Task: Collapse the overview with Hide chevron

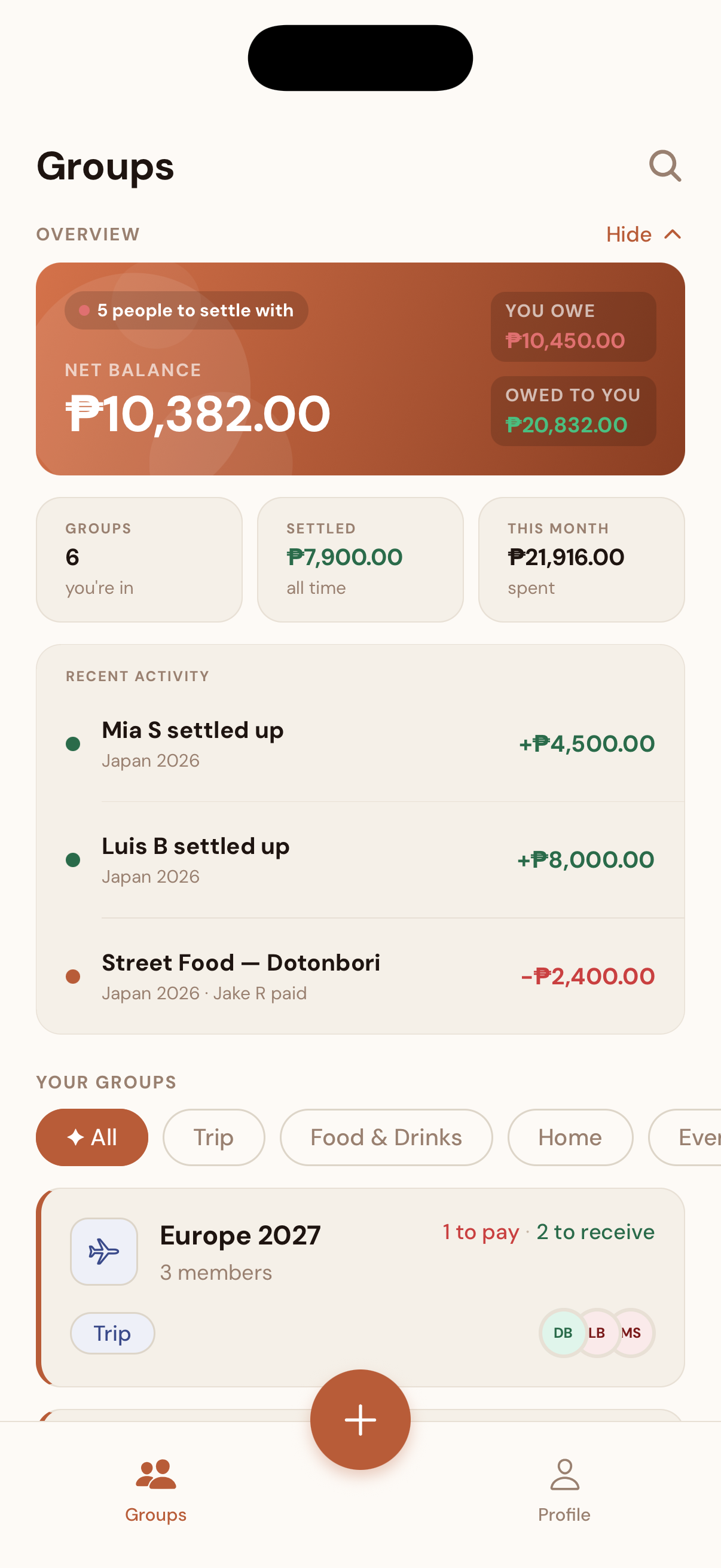Action: 644,234
